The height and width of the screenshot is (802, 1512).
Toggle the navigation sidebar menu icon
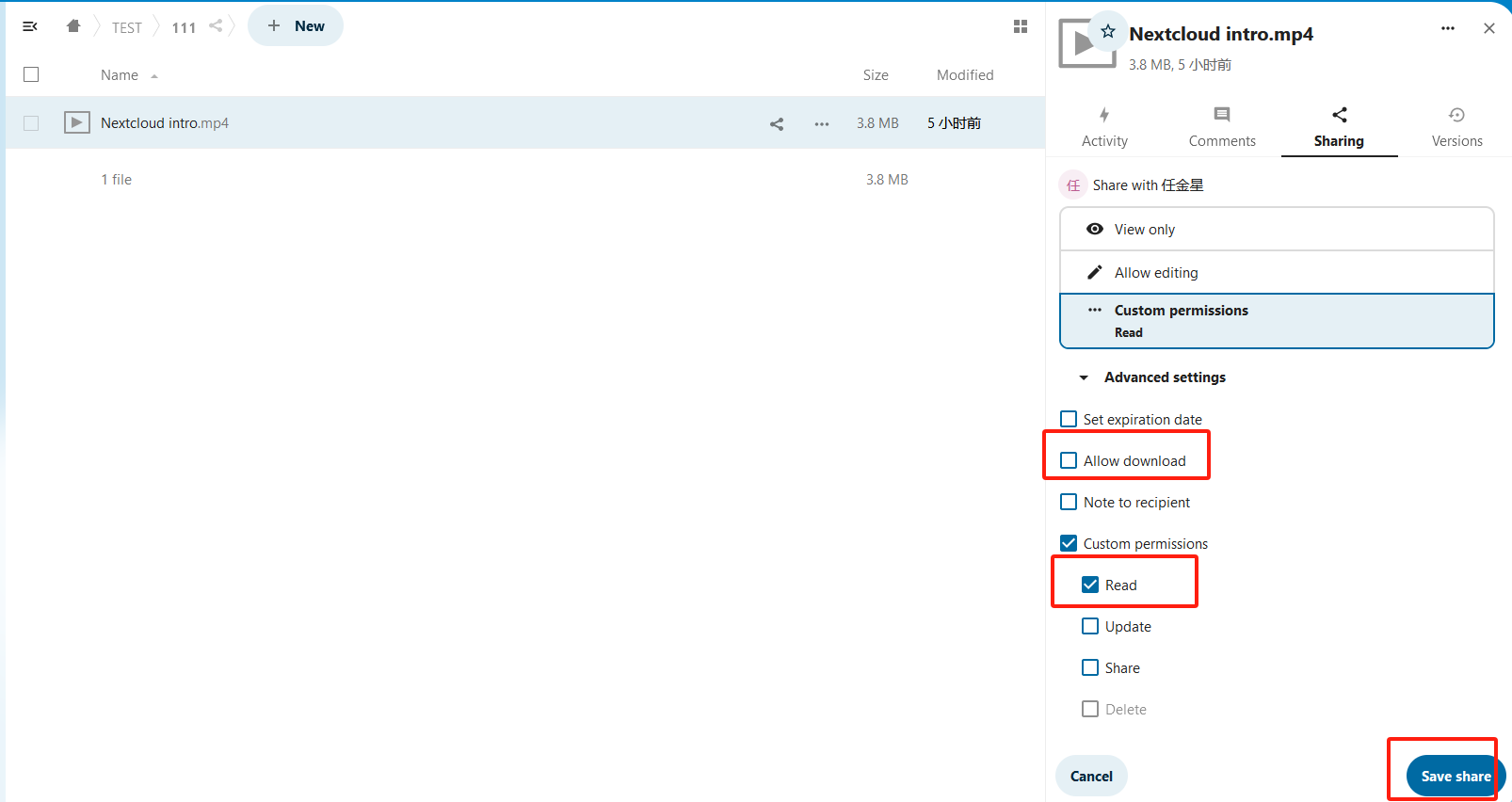pyautogui.click(x=30, y=26)
